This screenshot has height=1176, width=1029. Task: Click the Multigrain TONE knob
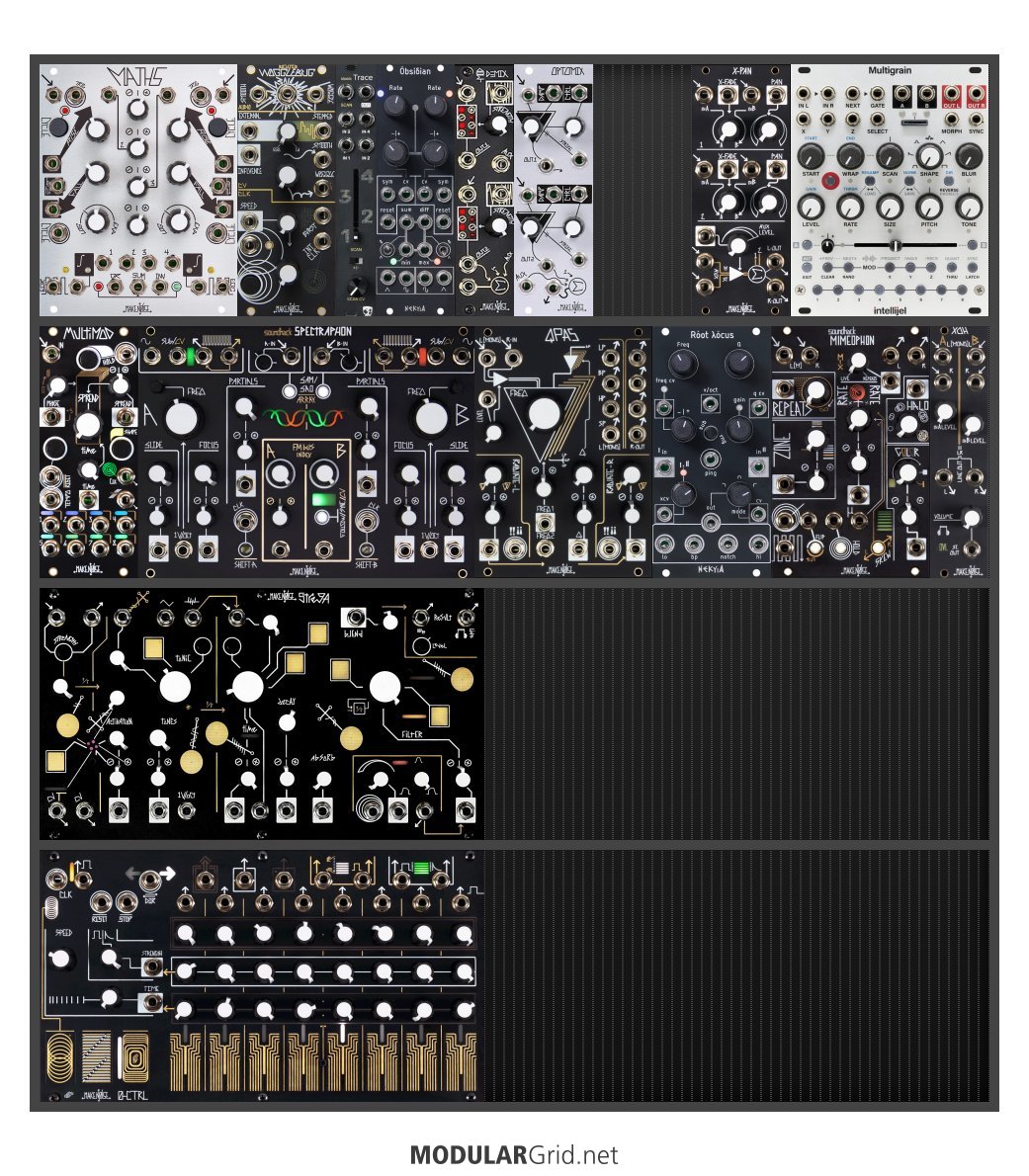click(969, 207)
